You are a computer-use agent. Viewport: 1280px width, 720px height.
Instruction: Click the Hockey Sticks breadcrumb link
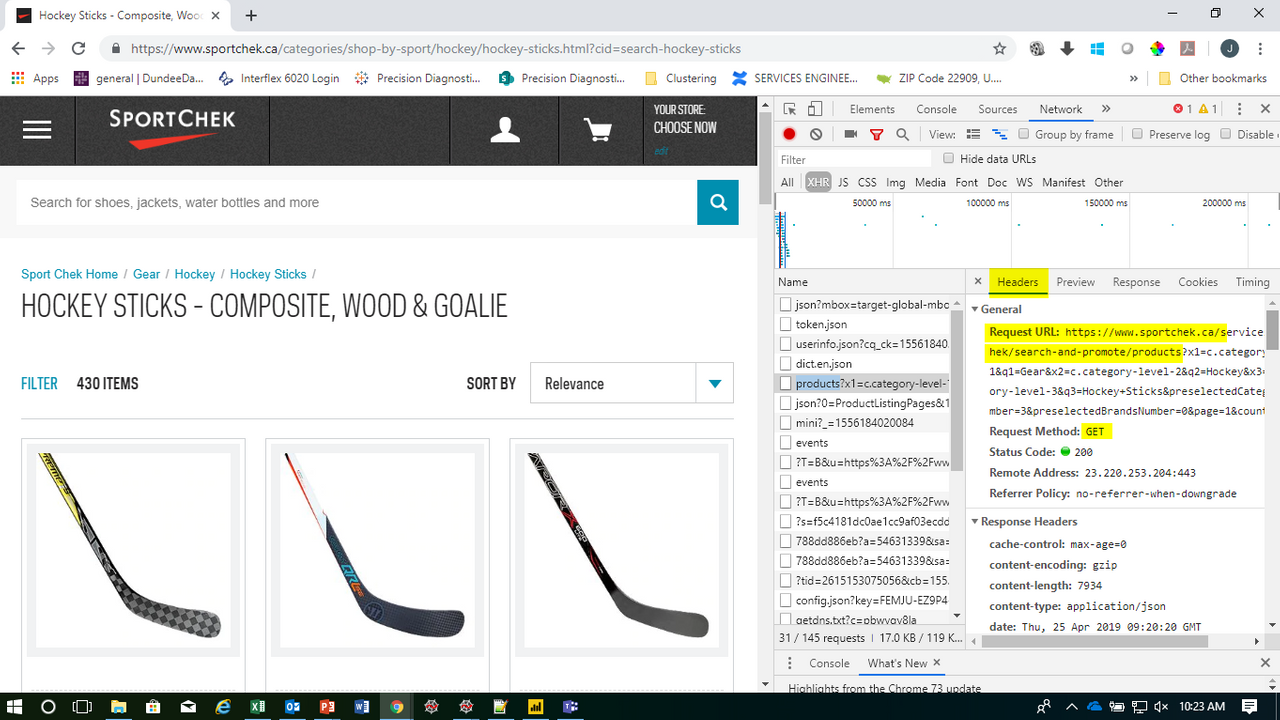(268, 274)
